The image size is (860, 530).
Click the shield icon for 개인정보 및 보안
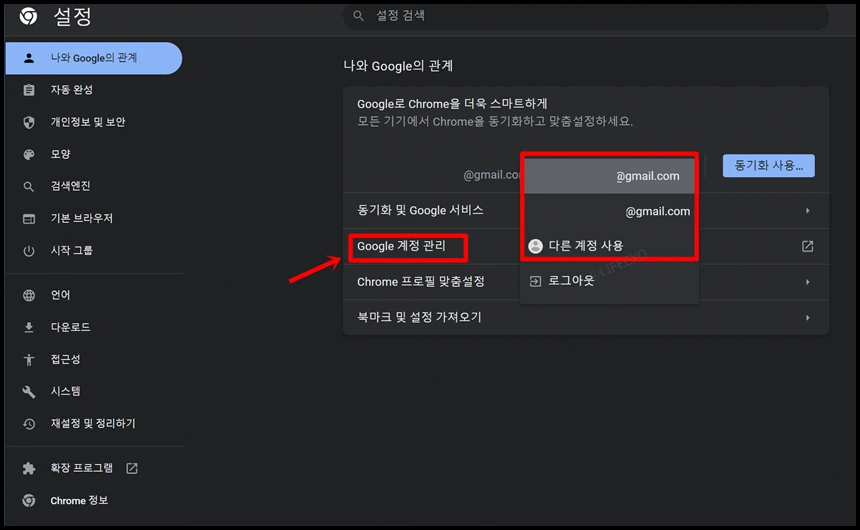pos(29,122)
